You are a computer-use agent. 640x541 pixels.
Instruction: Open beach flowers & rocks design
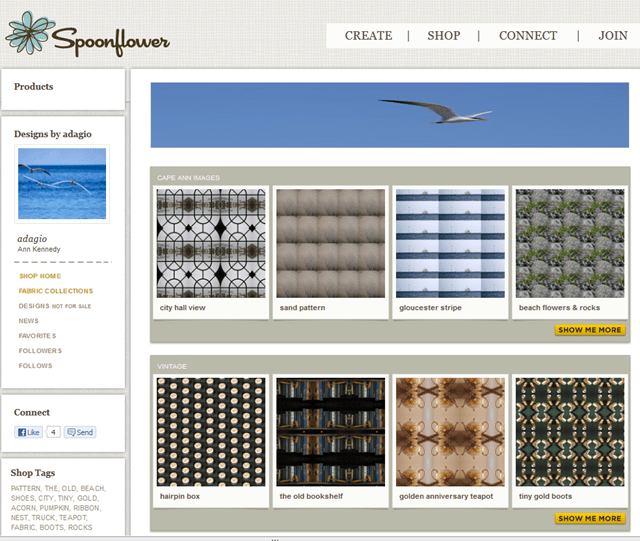569,243
